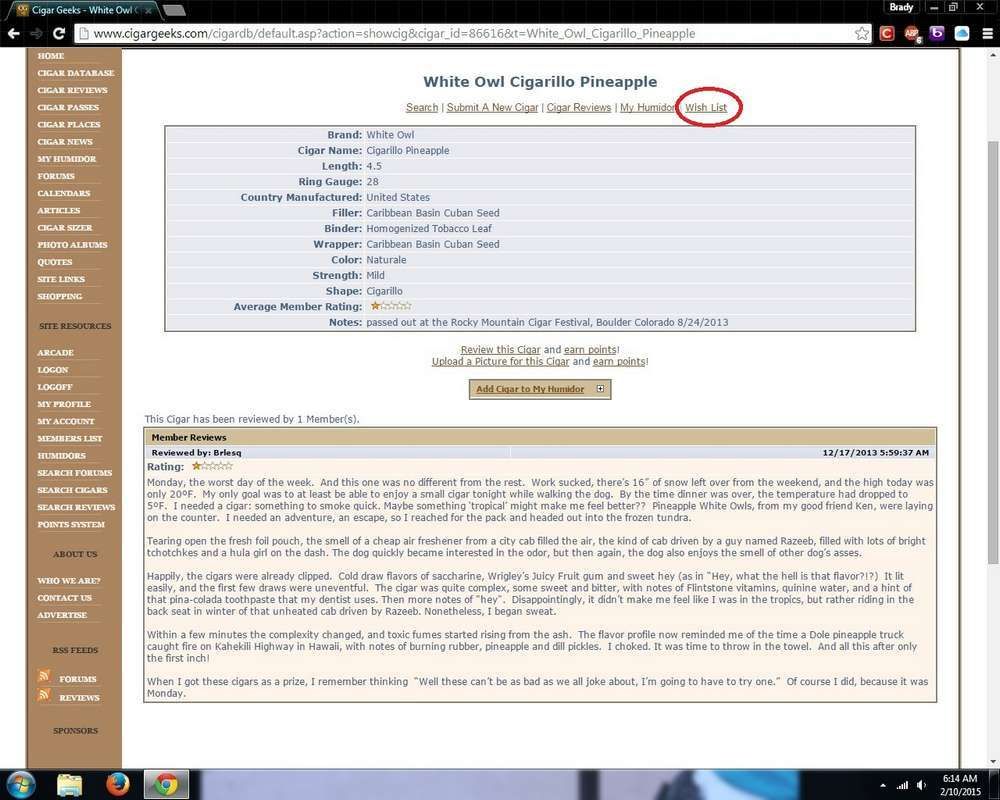
Task: Open the My Humidor link under title
Action: pyautogui.click(x=647, y=107)
